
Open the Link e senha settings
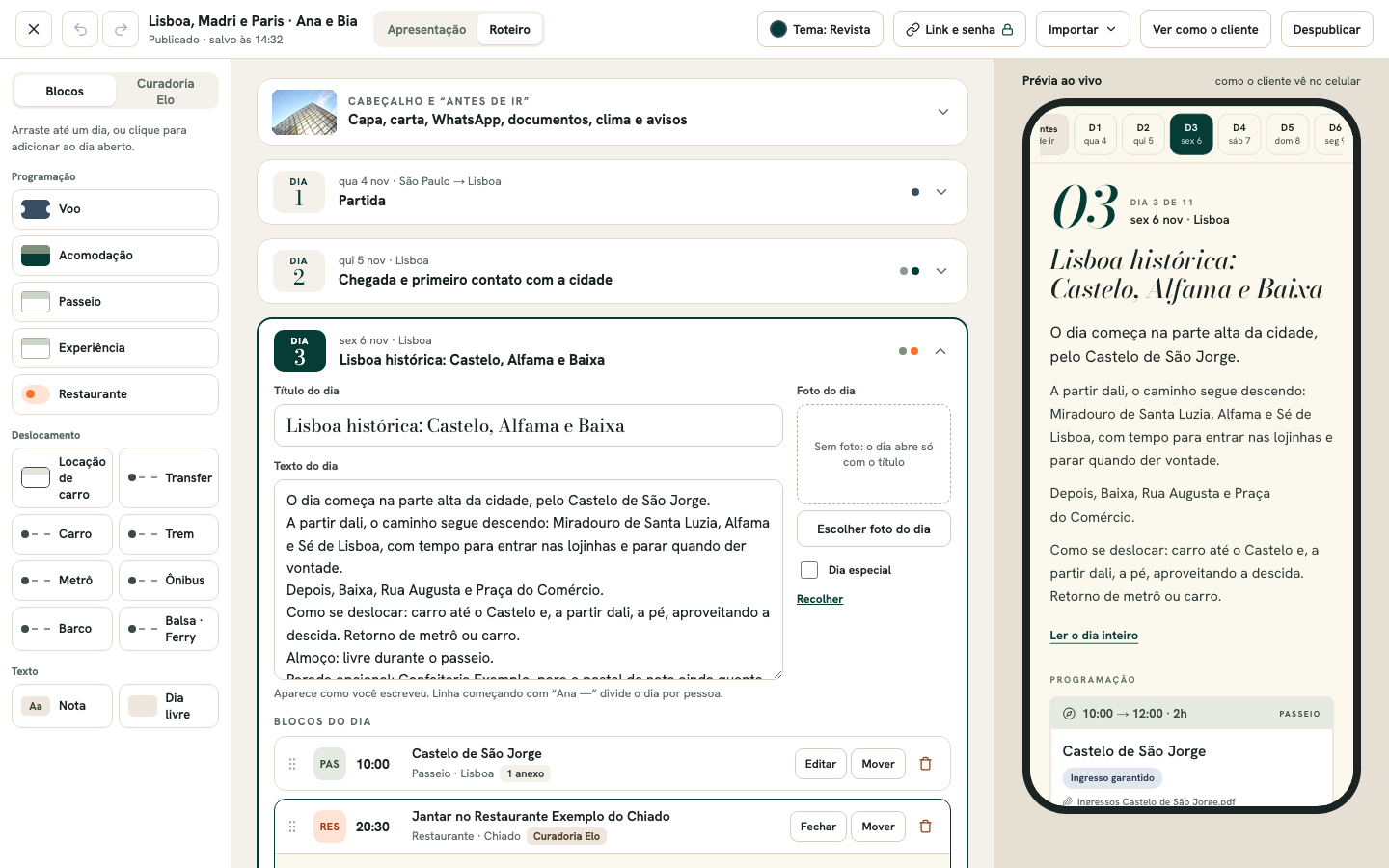960,29
